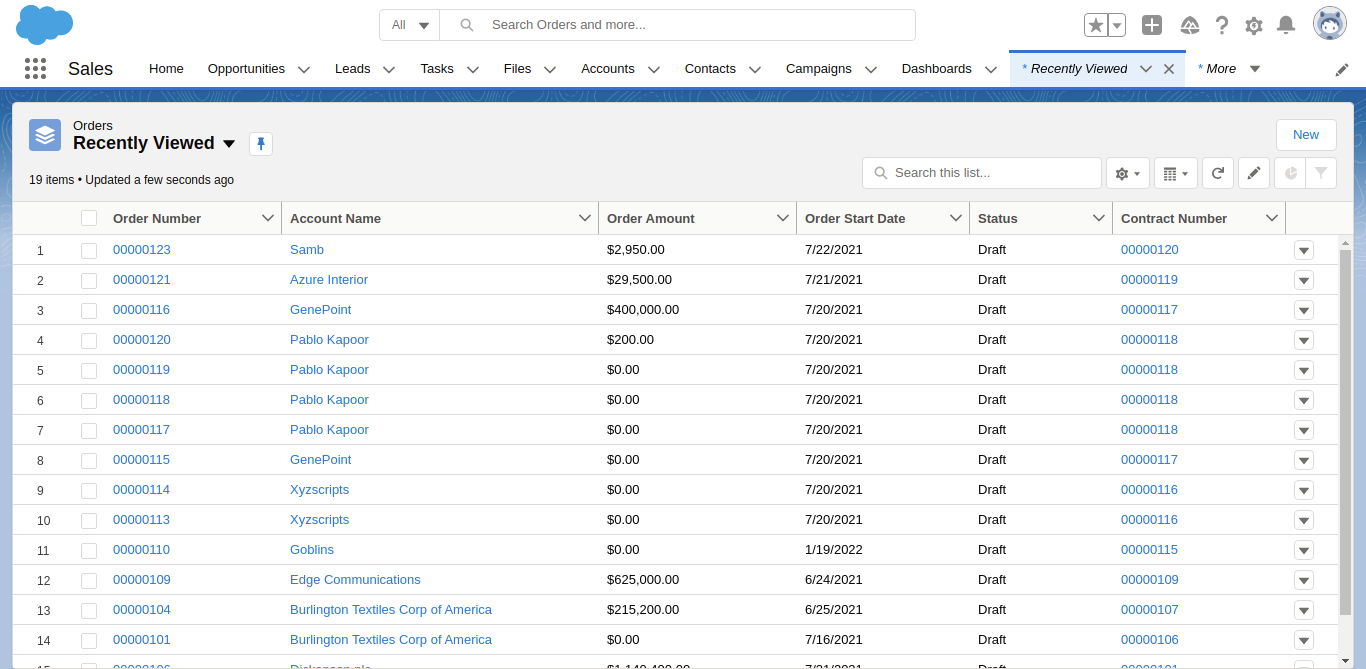The width and height of the screenshot is (1366, 669).
Task: Open the More navigation menu
Action: point(1229,69)
